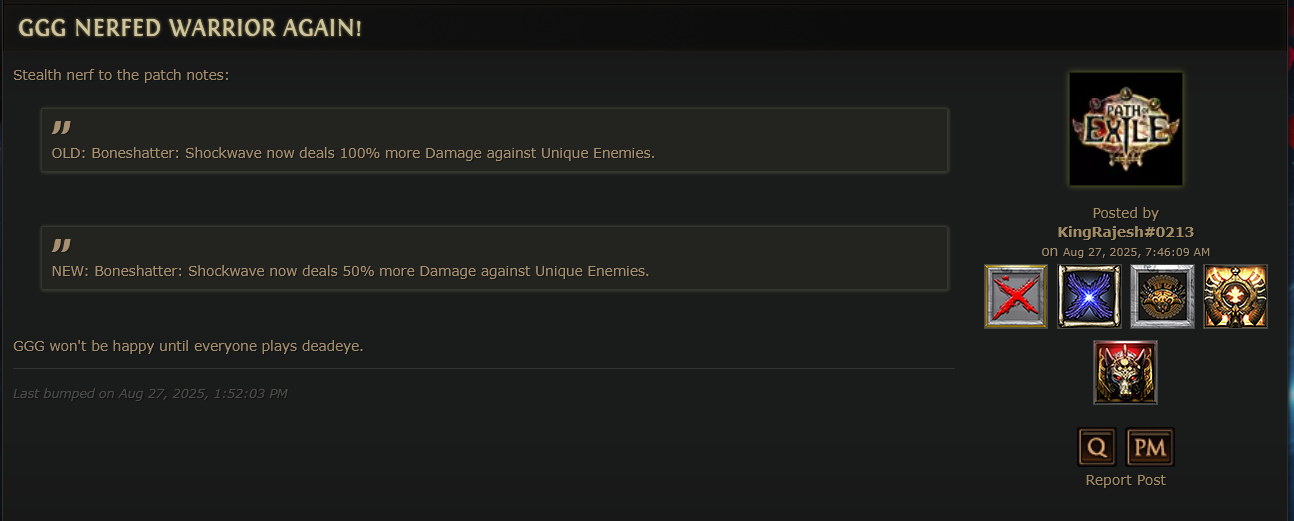The height and width of the screenshot is (521, 1294).
Task: Click the quotation mark icon in OLD quote
Action: click(x=61, y=127)
